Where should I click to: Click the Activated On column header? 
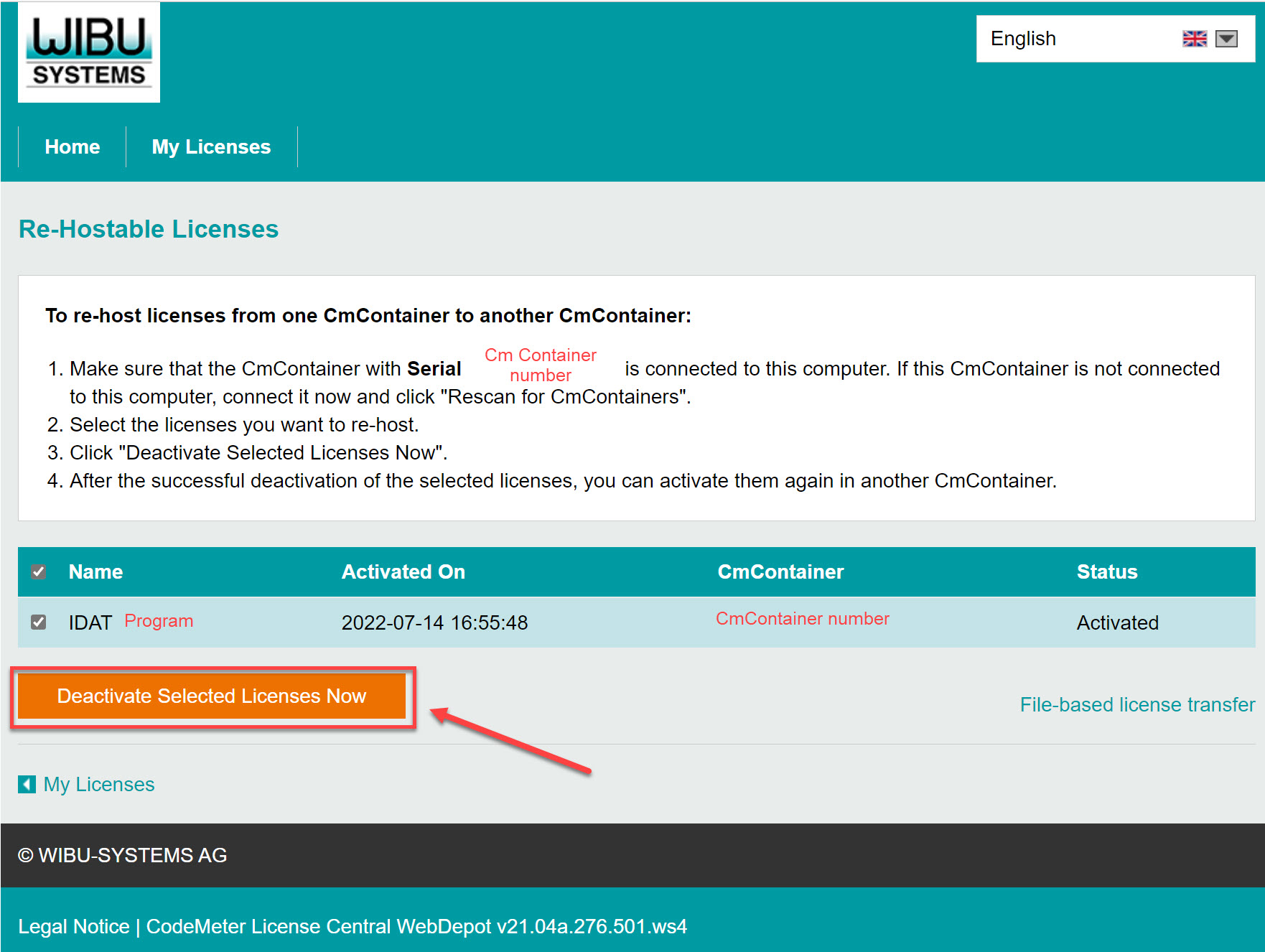403,571
